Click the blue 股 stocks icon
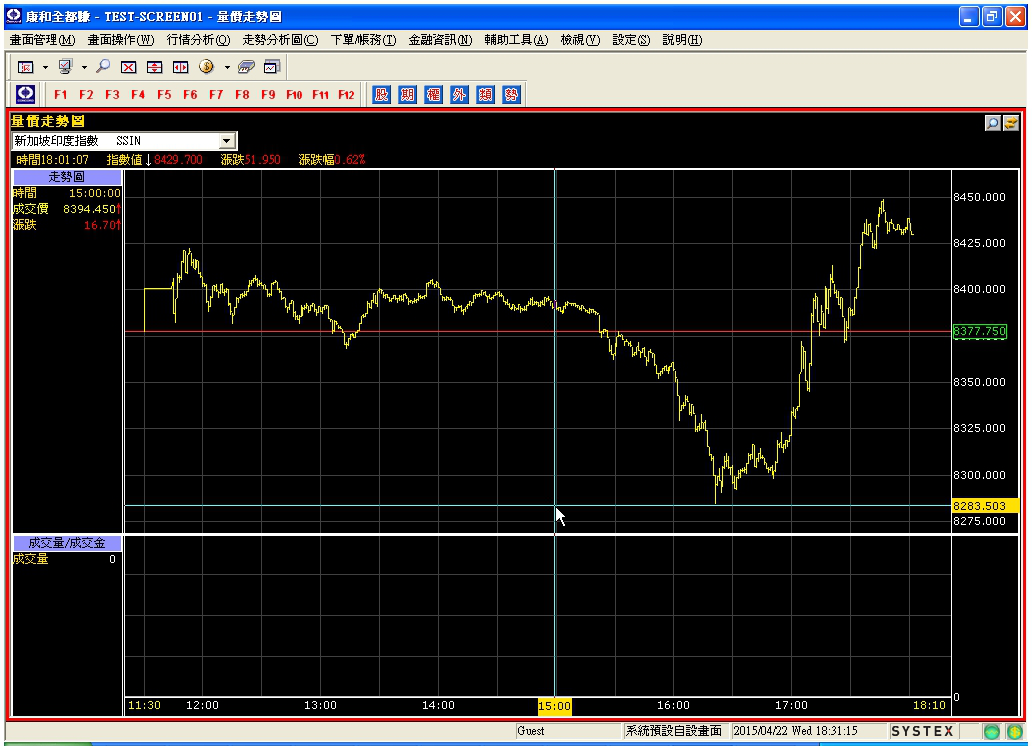The image size is (1032, 746). [382, 95]
